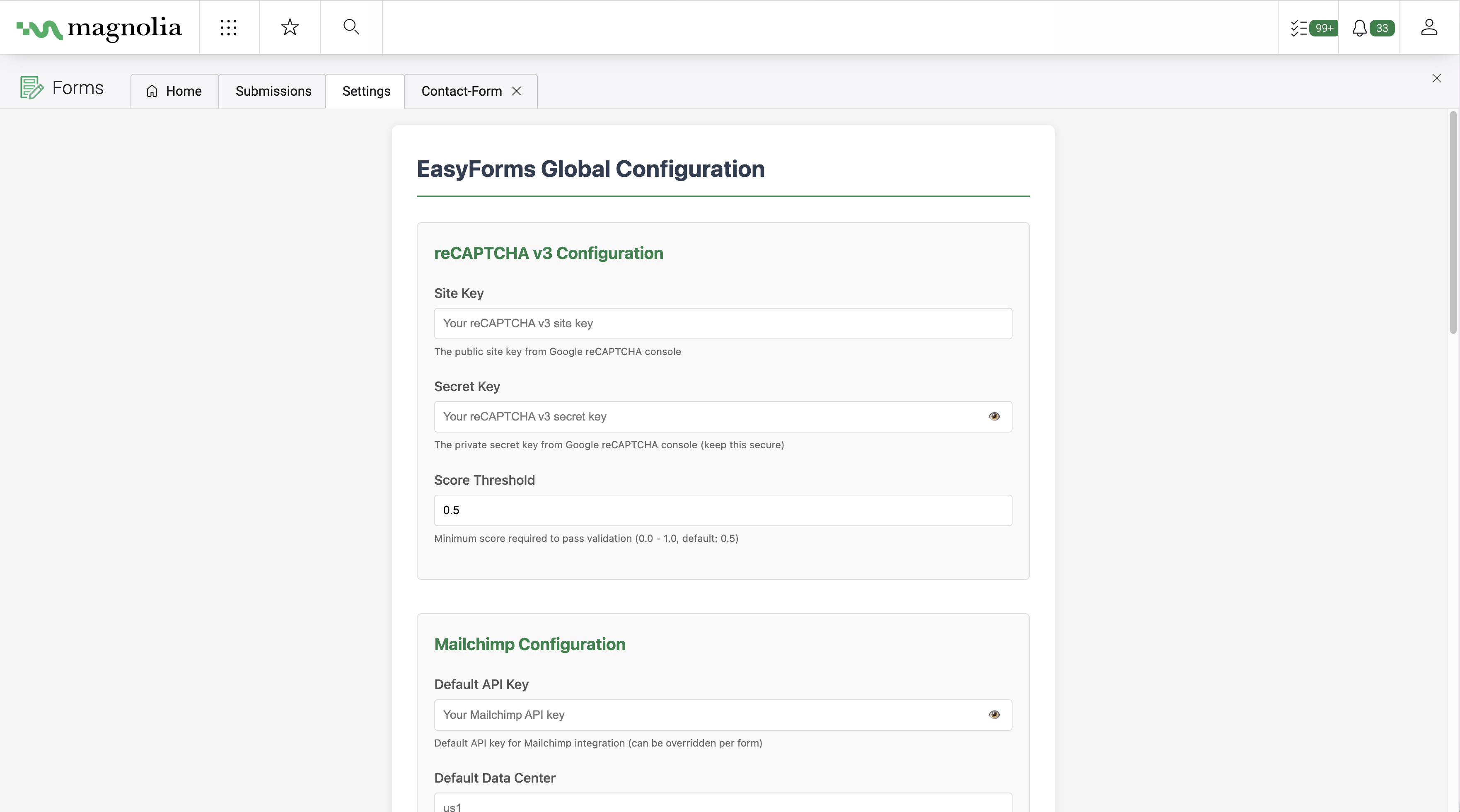Image resolution: width=1460 pixels, height=812 pixels.
Task: Open the search magnifier icon
Action: point(351,27)
